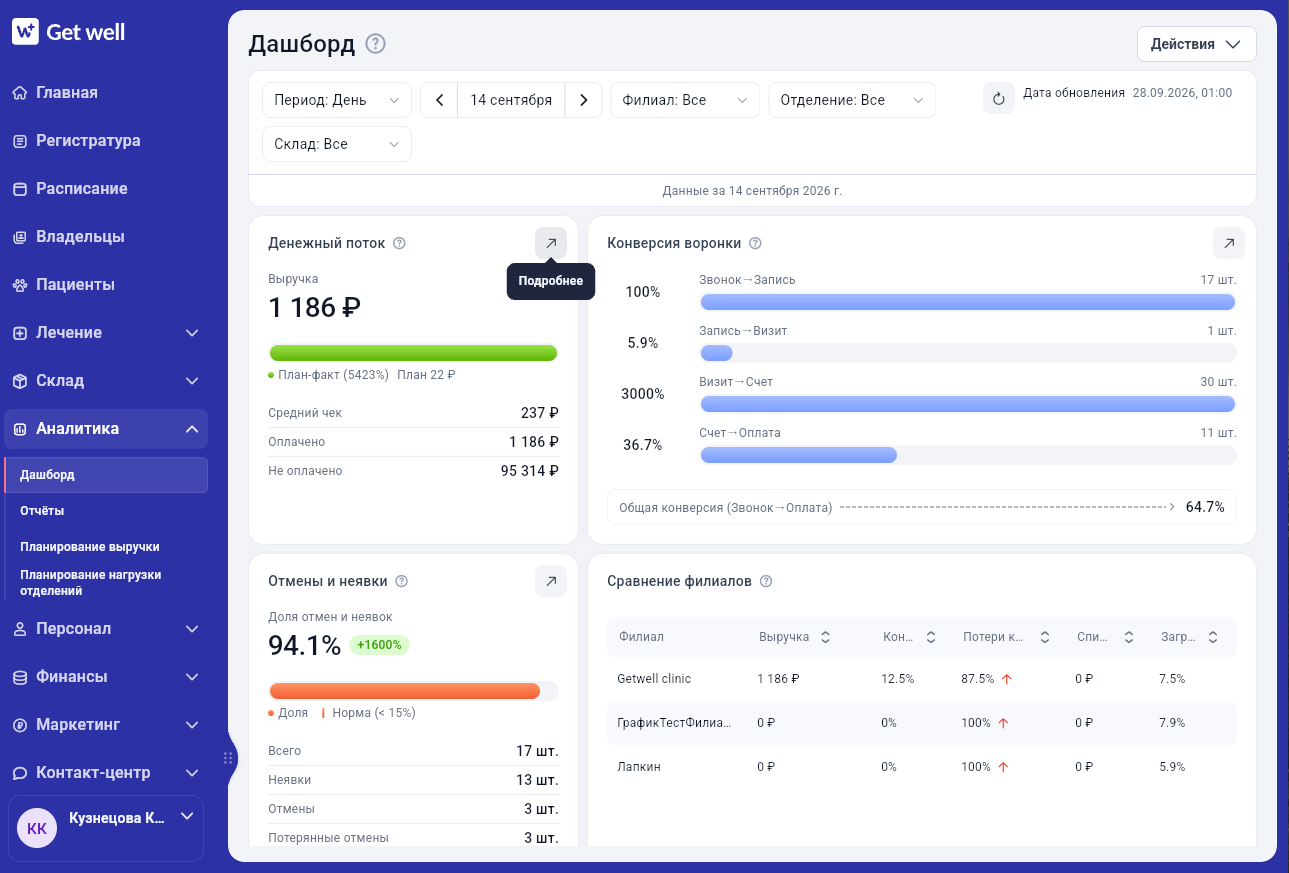This screenshot has width=1289, height=873.
Task: Go to the next day arrow
Action: [583, 100]
